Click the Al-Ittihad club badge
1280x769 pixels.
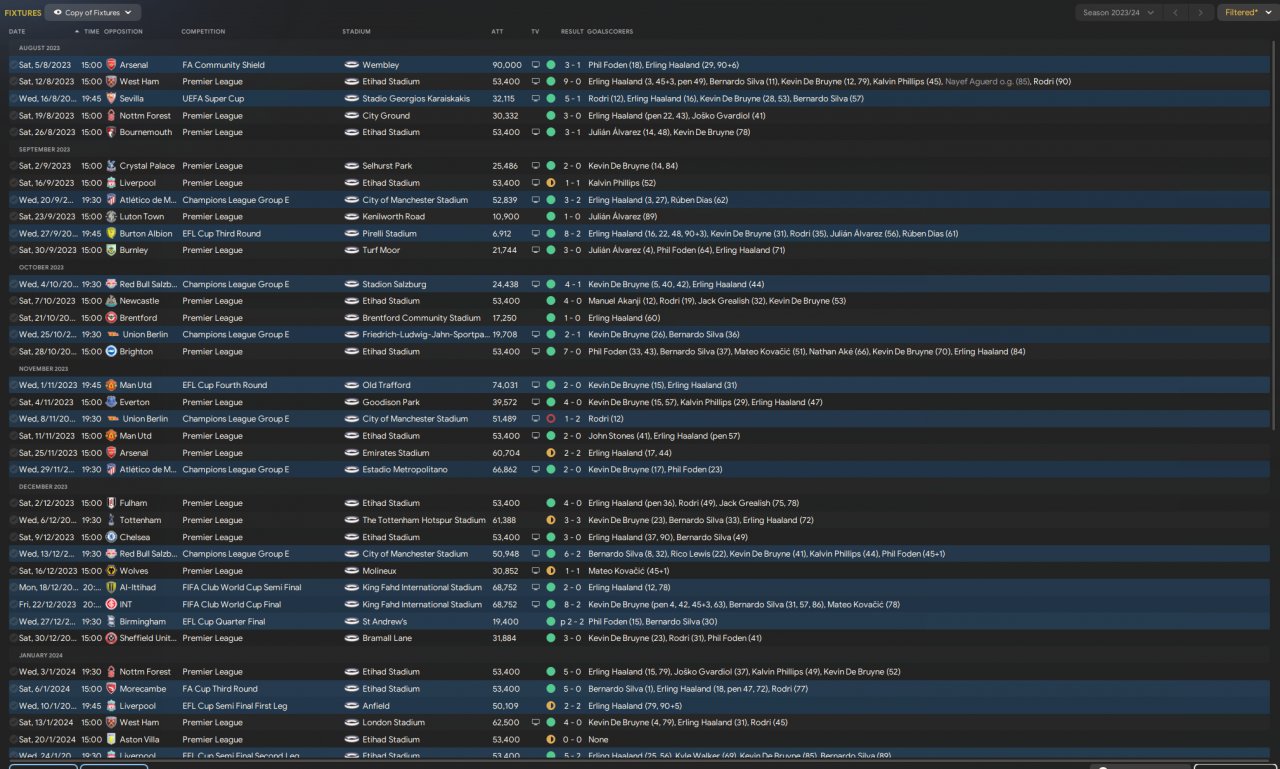(111, 588)
